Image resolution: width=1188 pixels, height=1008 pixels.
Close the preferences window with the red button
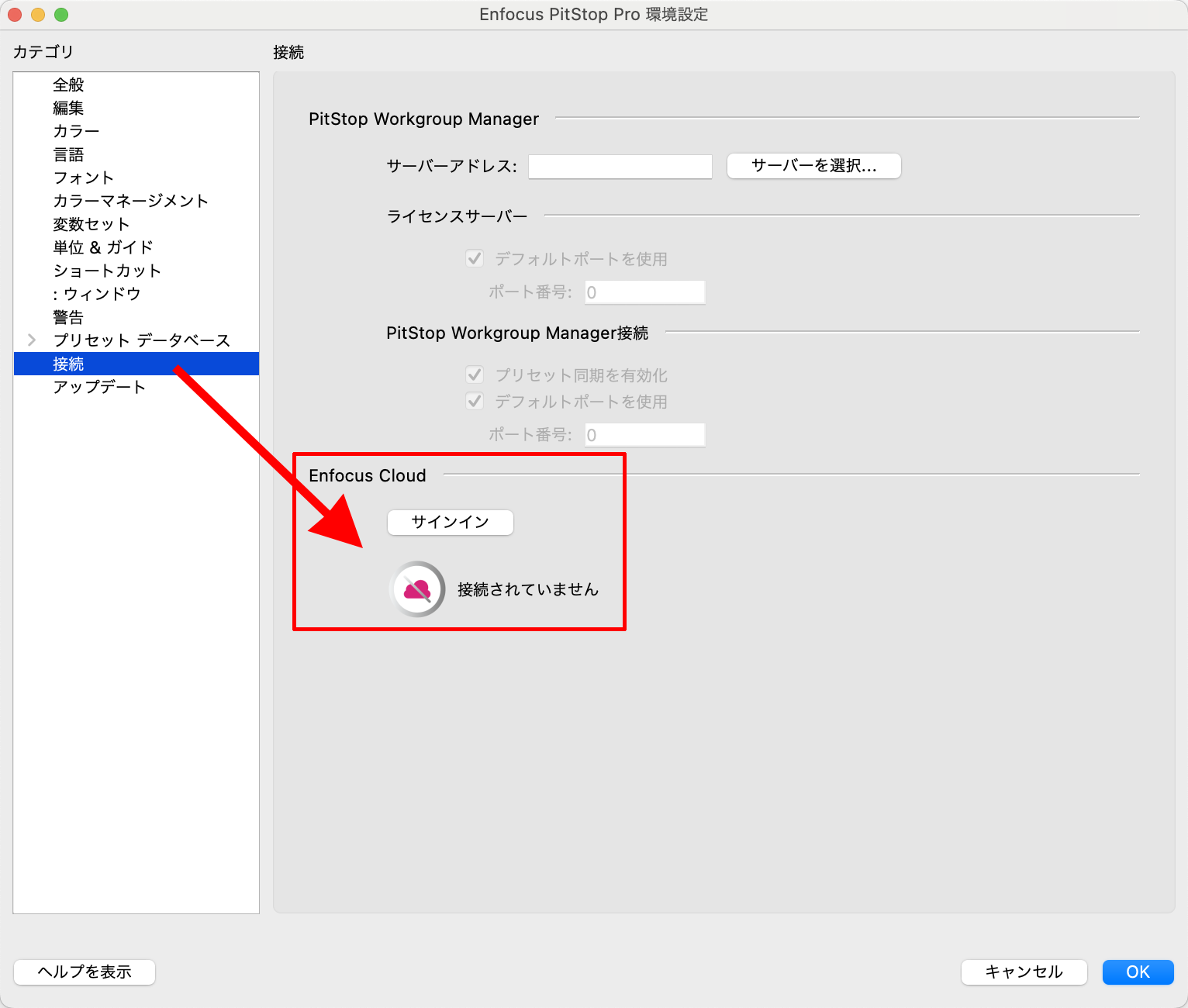(x=15, y=15)
